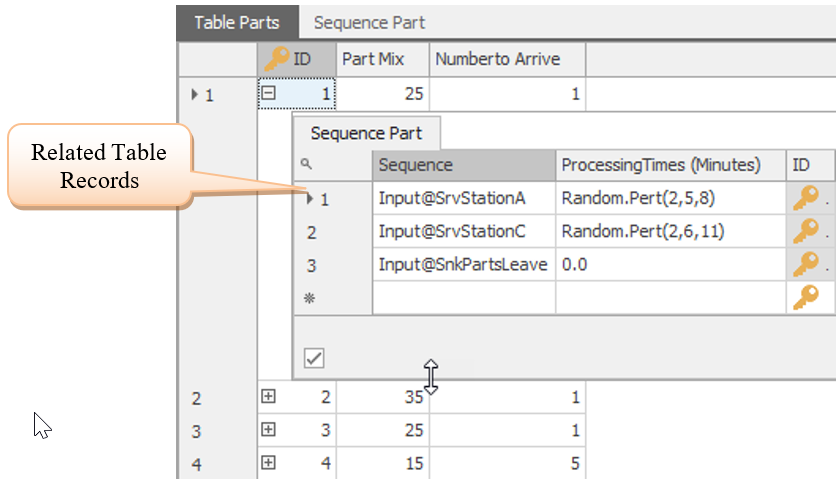Select row header 4 of Table Parts
The image size is (837, 479).
tap(218, 463)
